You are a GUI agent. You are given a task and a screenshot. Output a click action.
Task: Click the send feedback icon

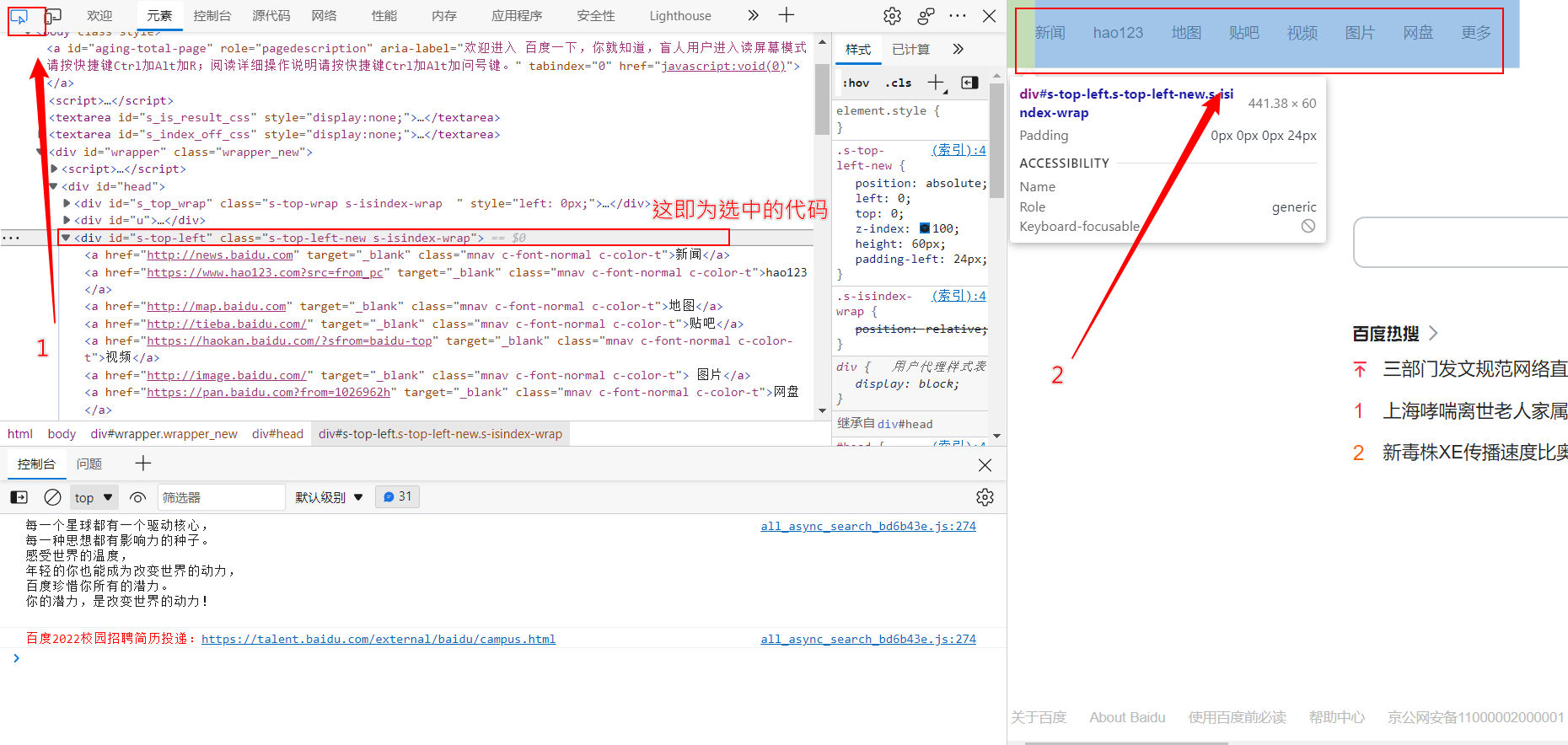click(x=926, y=16)
